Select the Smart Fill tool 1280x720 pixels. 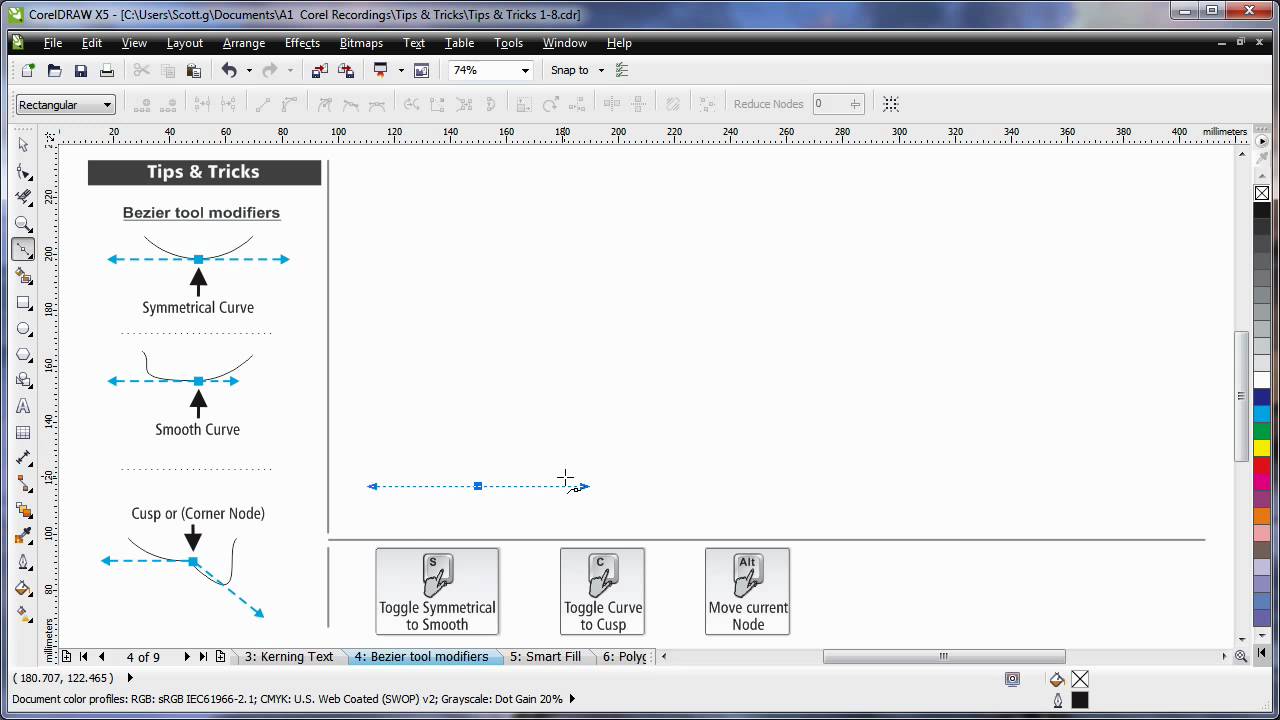[24, 276]
